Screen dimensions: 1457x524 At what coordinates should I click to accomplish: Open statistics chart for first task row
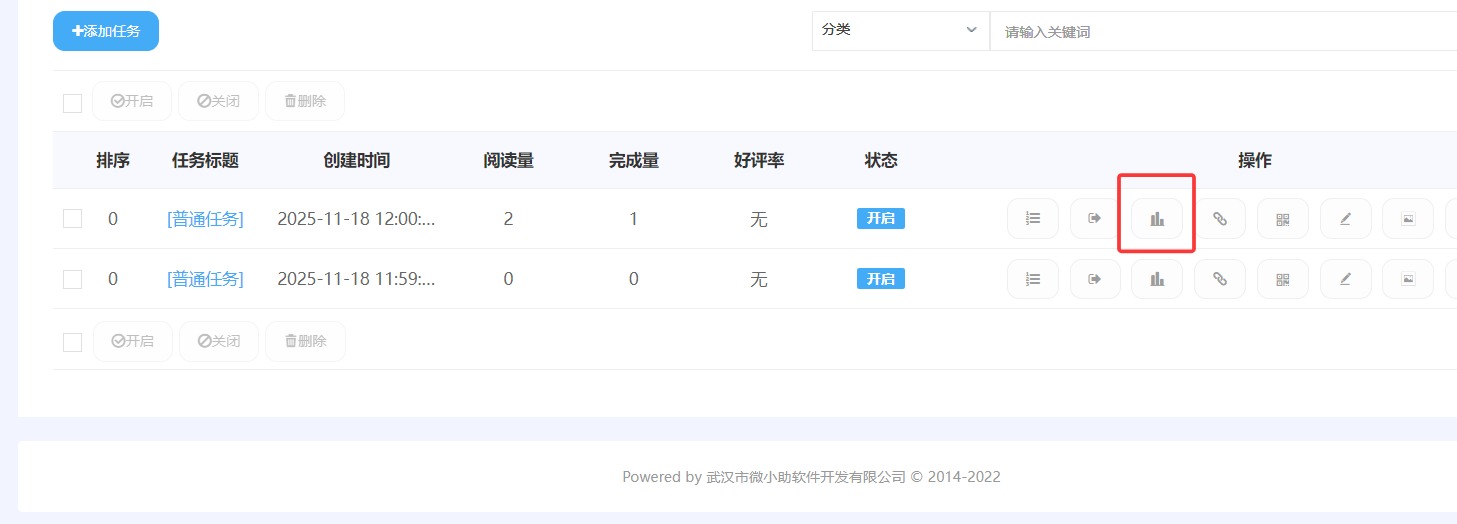[x=1157, y=219]
